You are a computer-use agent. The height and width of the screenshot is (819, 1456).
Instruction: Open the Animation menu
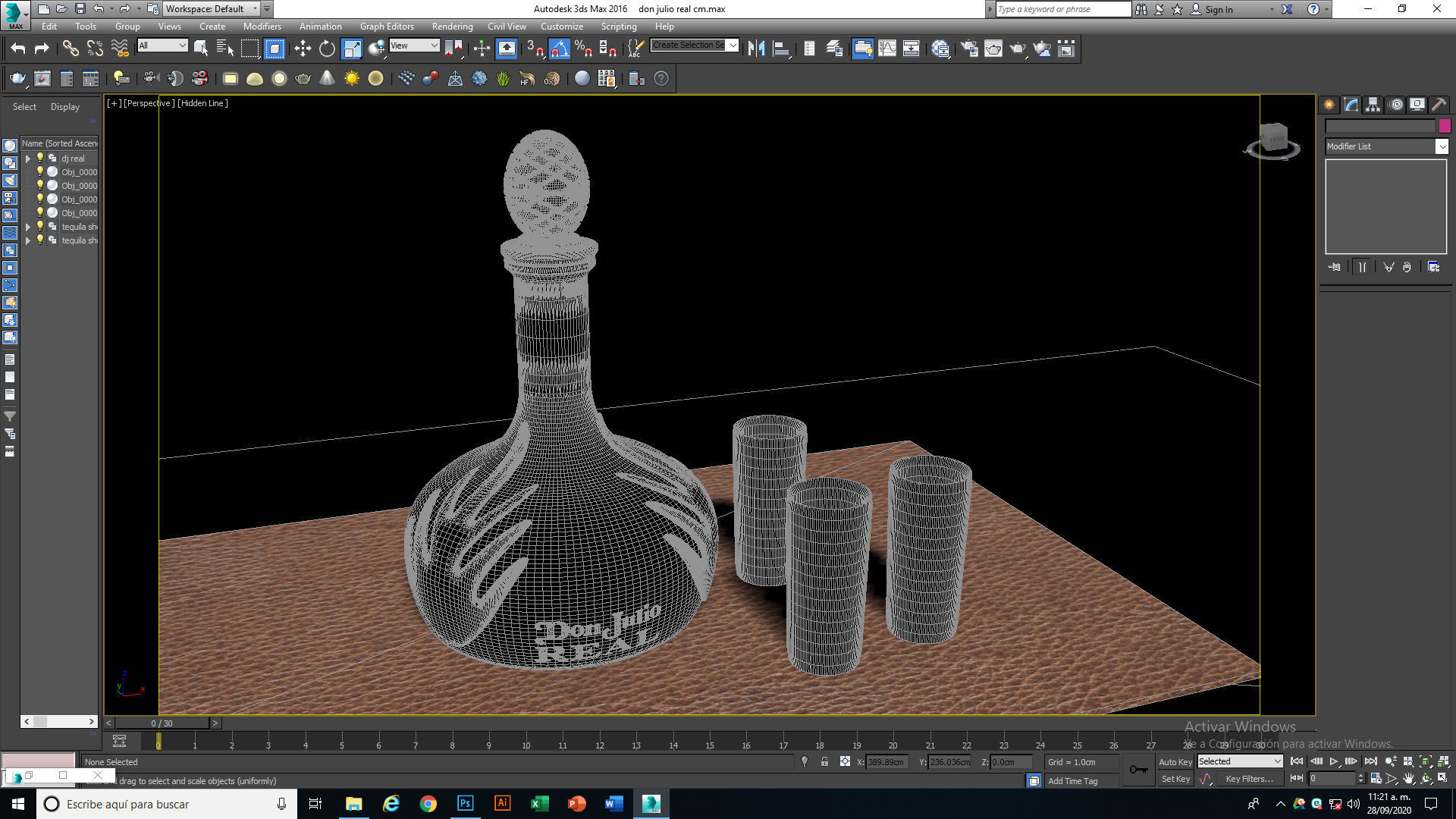coord(320,26)
